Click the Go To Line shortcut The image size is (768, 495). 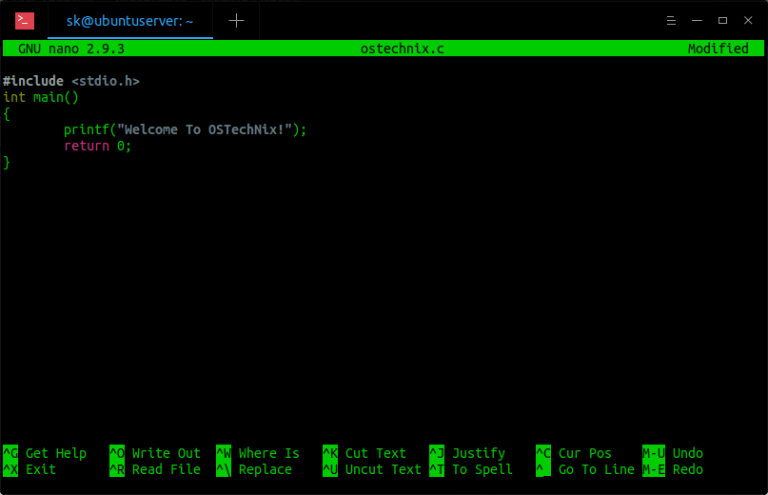586,469
